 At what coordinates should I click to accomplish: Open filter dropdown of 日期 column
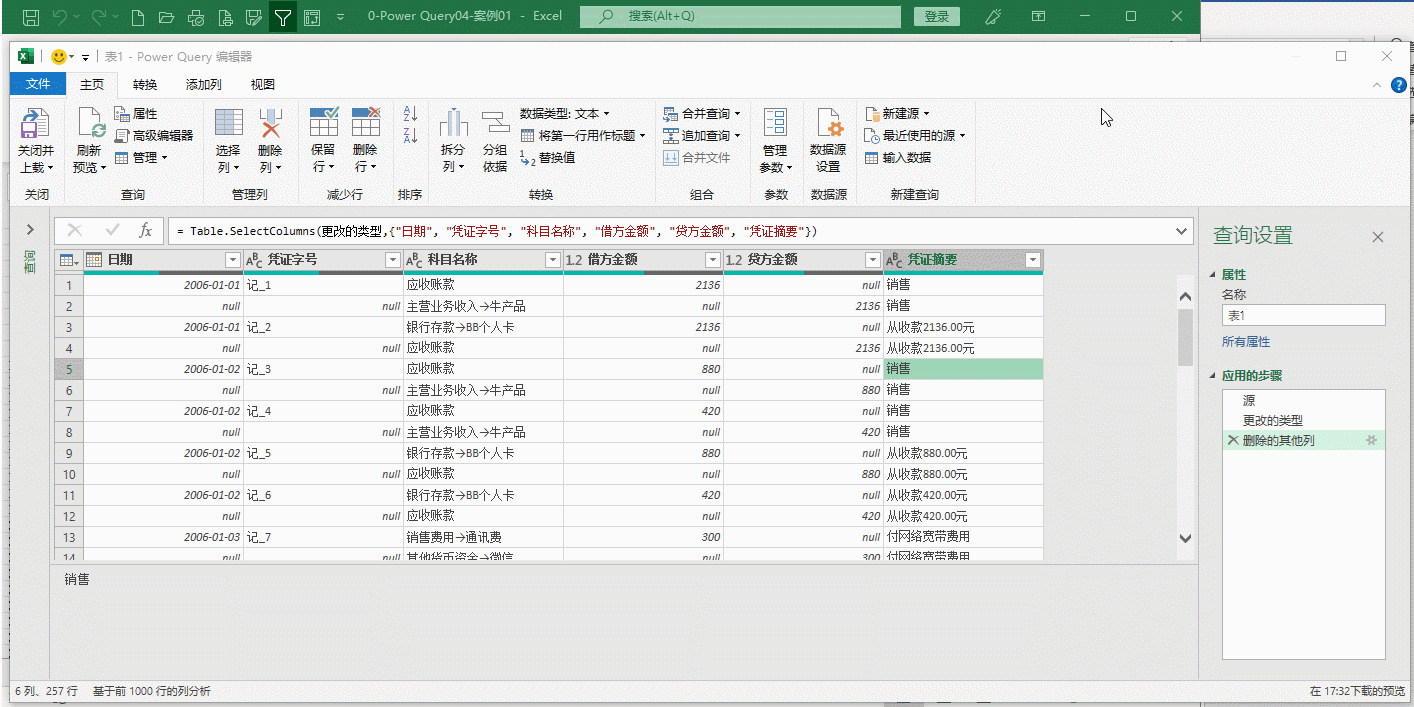point(233,260)
